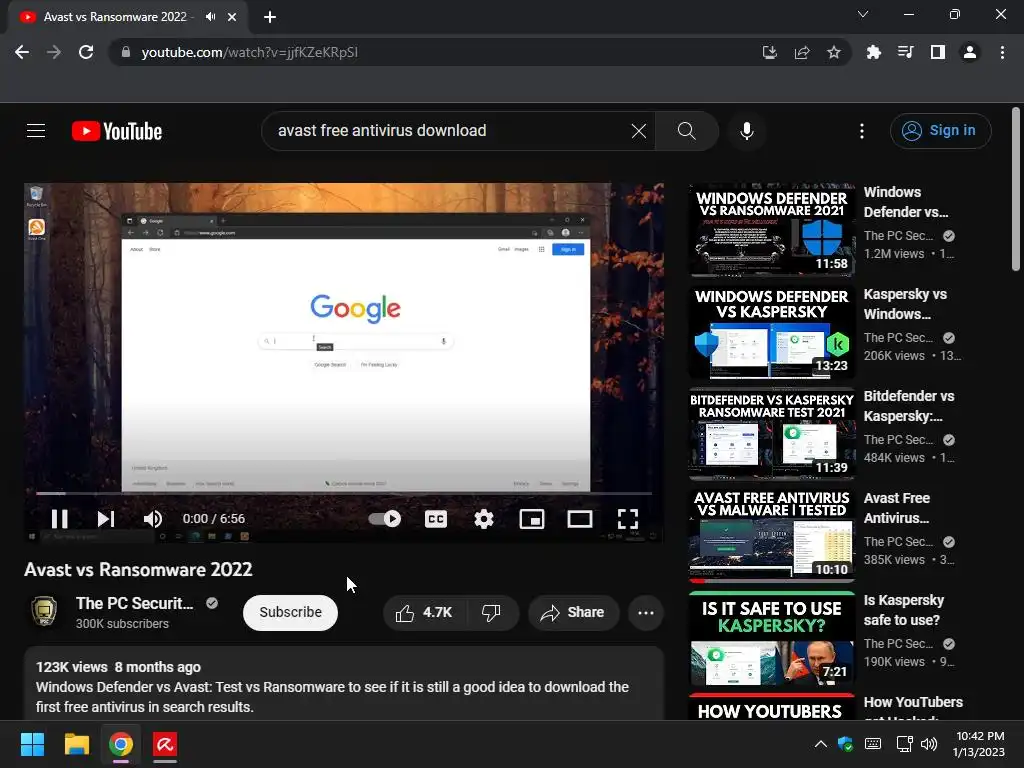
Task: Show hidden system tray icons
Action: [x=821, y=744]
